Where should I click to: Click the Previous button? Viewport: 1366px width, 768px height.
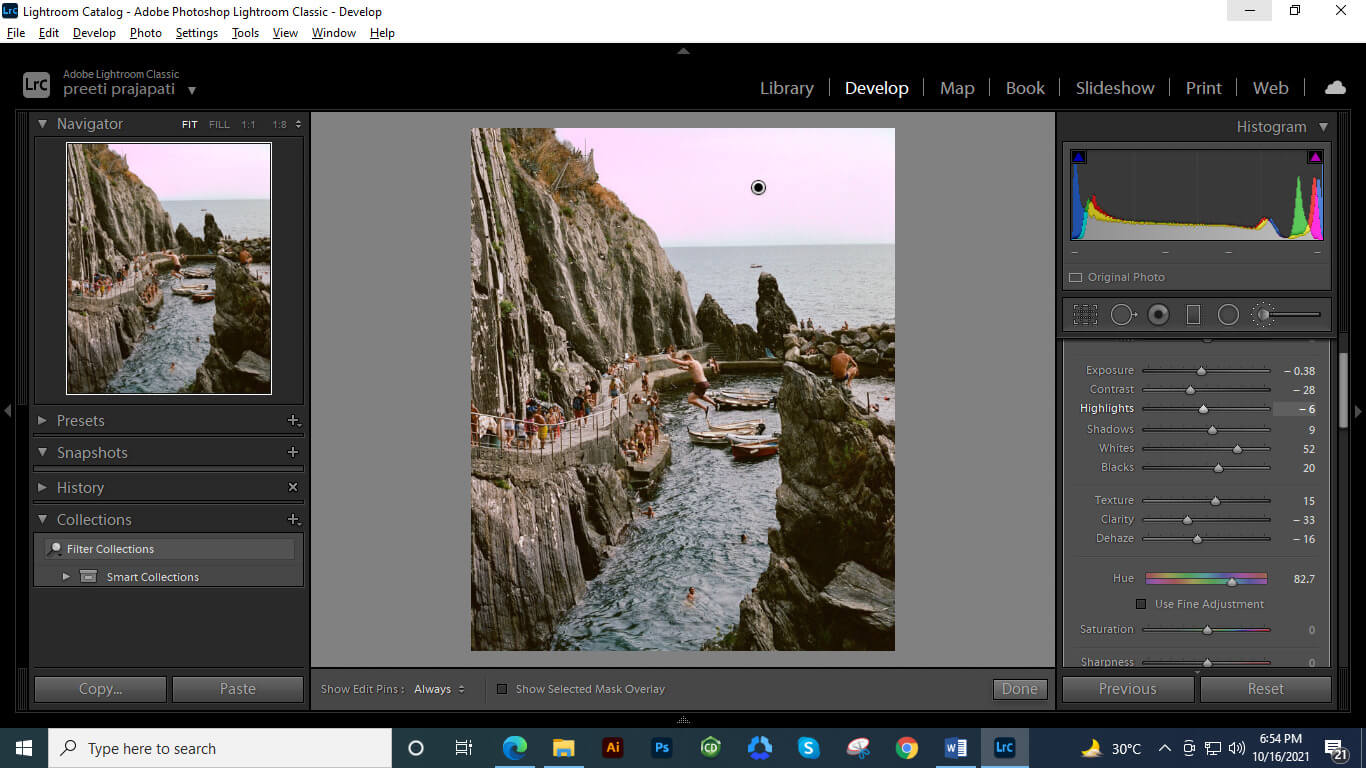(x=1127, y=689)
